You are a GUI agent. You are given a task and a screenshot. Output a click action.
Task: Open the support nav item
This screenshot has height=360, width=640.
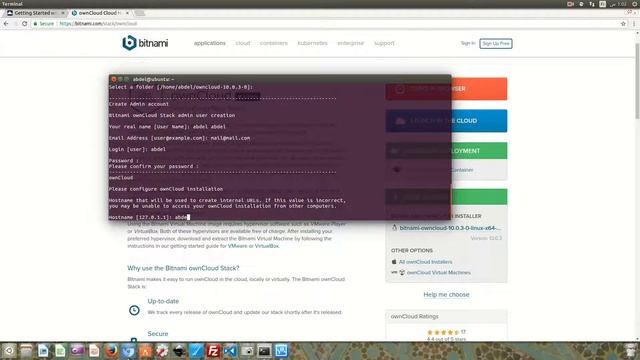(384, 43)
